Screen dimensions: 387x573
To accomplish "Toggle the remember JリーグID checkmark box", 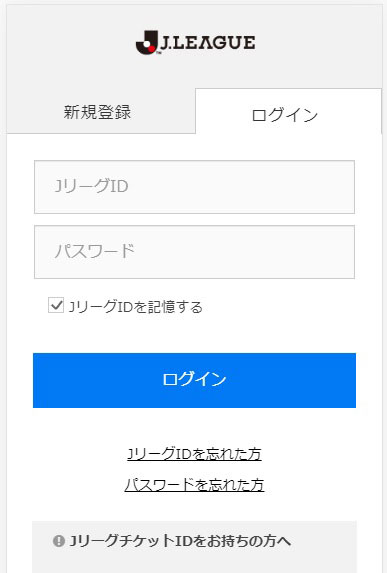I will (56, 305).
